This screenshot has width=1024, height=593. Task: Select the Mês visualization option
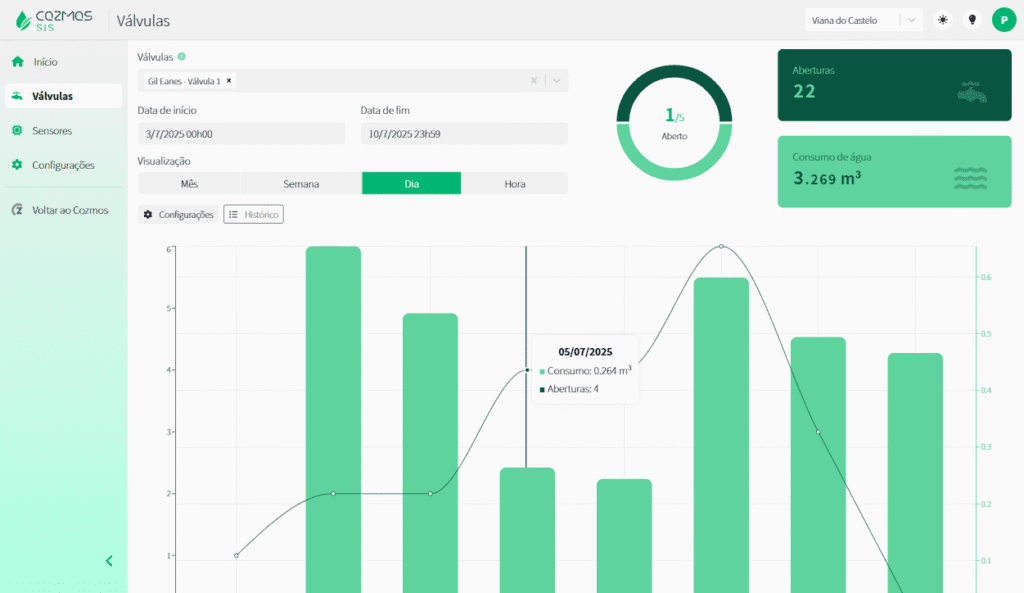click(x=189, y=184)
